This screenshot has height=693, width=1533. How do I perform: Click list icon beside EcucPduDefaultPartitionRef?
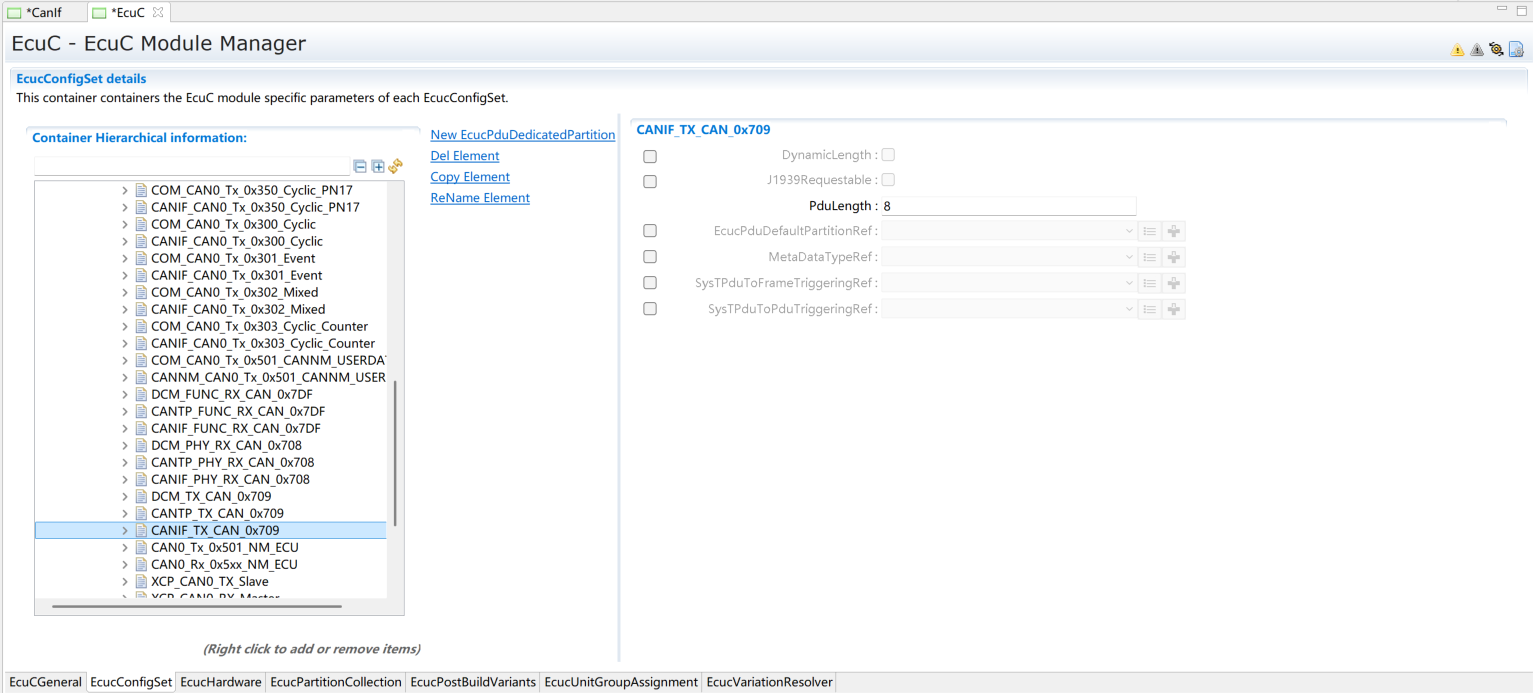pyautogui.click(x=1150, y=231)
